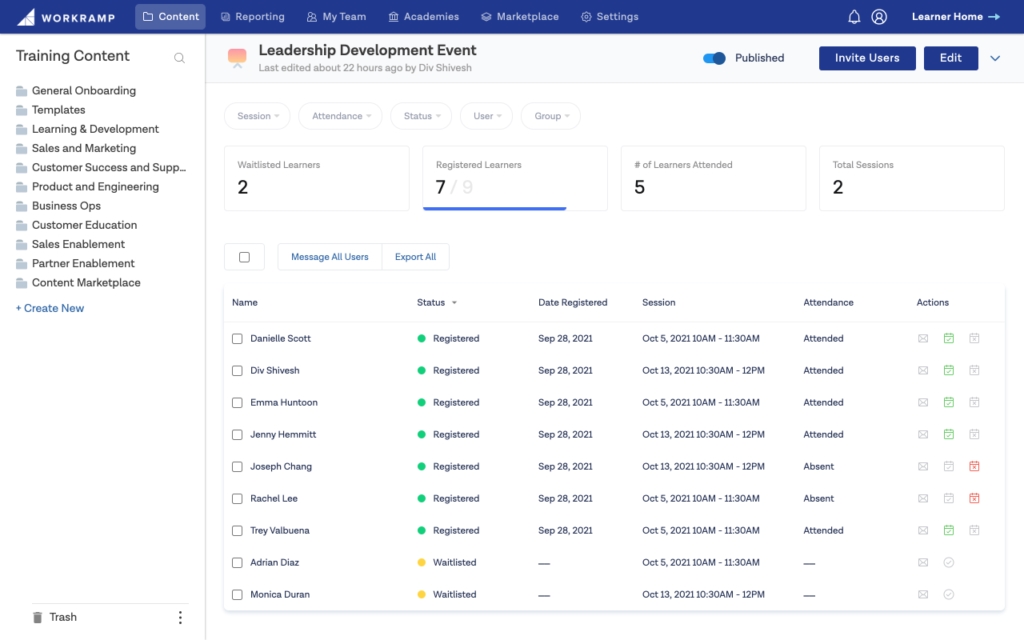Mark Joseph Chang absent red calendar icon
Viewport: 1024px width, 640px height.
(974, 466)
